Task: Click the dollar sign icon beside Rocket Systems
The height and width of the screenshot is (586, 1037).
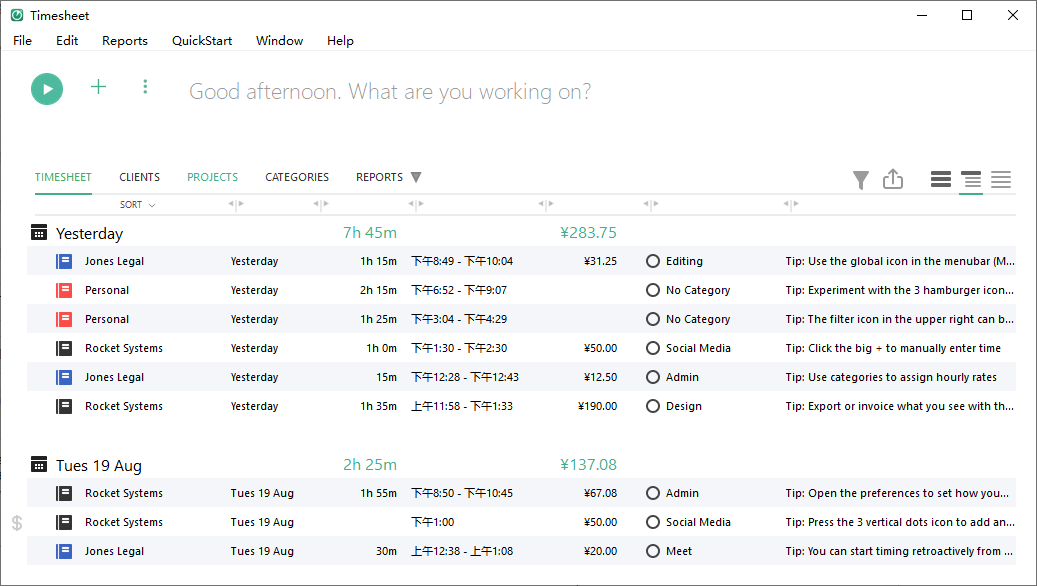Action: [x=17, y=523]
